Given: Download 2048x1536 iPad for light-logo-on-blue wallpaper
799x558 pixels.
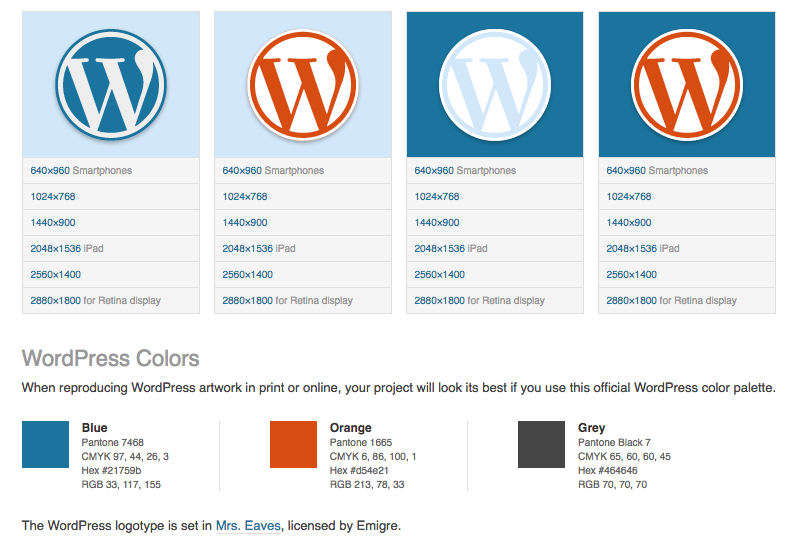Looking at the screenshot, I should [440, 249].
